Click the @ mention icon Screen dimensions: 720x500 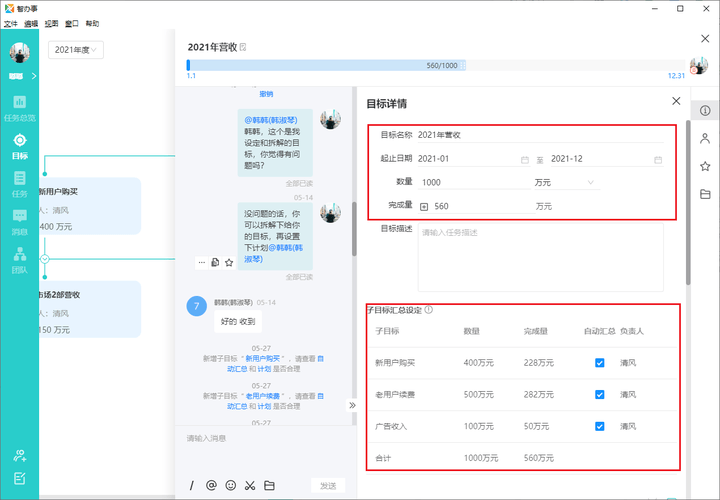[211, 485]
